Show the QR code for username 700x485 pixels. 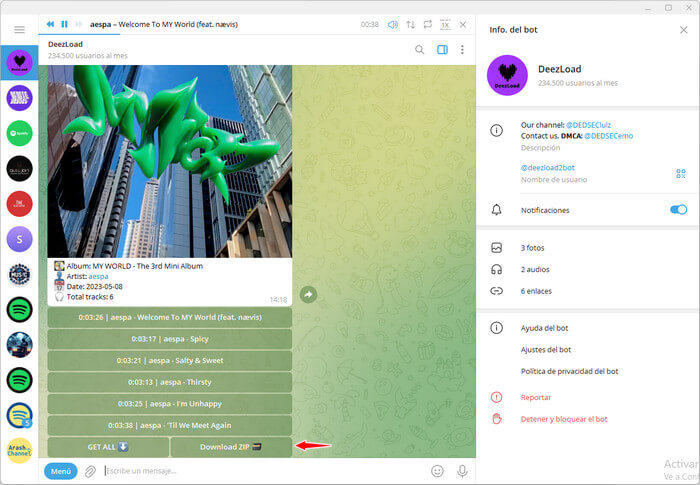[x=681, y=173]
